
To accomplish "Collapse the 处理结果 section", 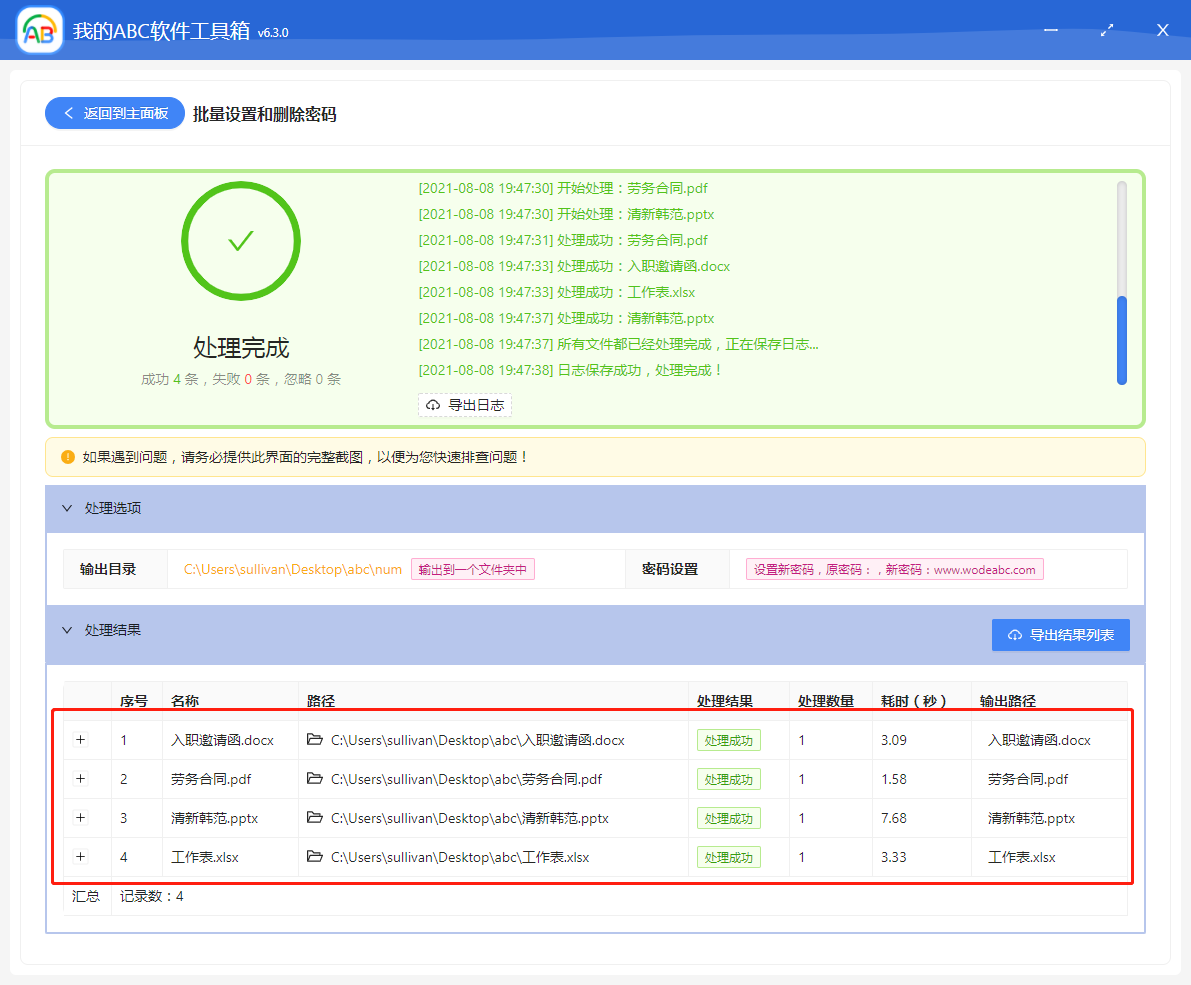I will [69, 629].
